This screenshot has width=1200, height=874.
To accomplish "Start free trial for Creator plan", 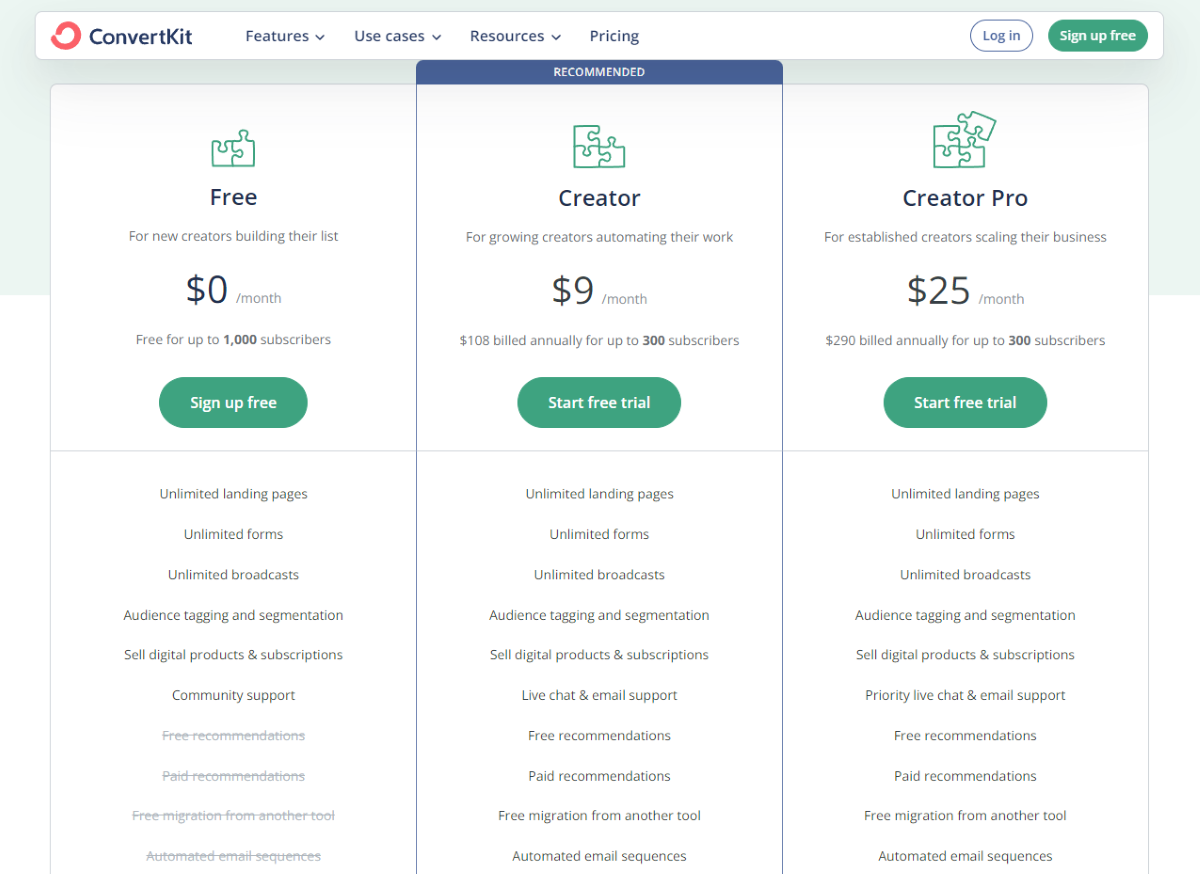I will coord(599,402).
